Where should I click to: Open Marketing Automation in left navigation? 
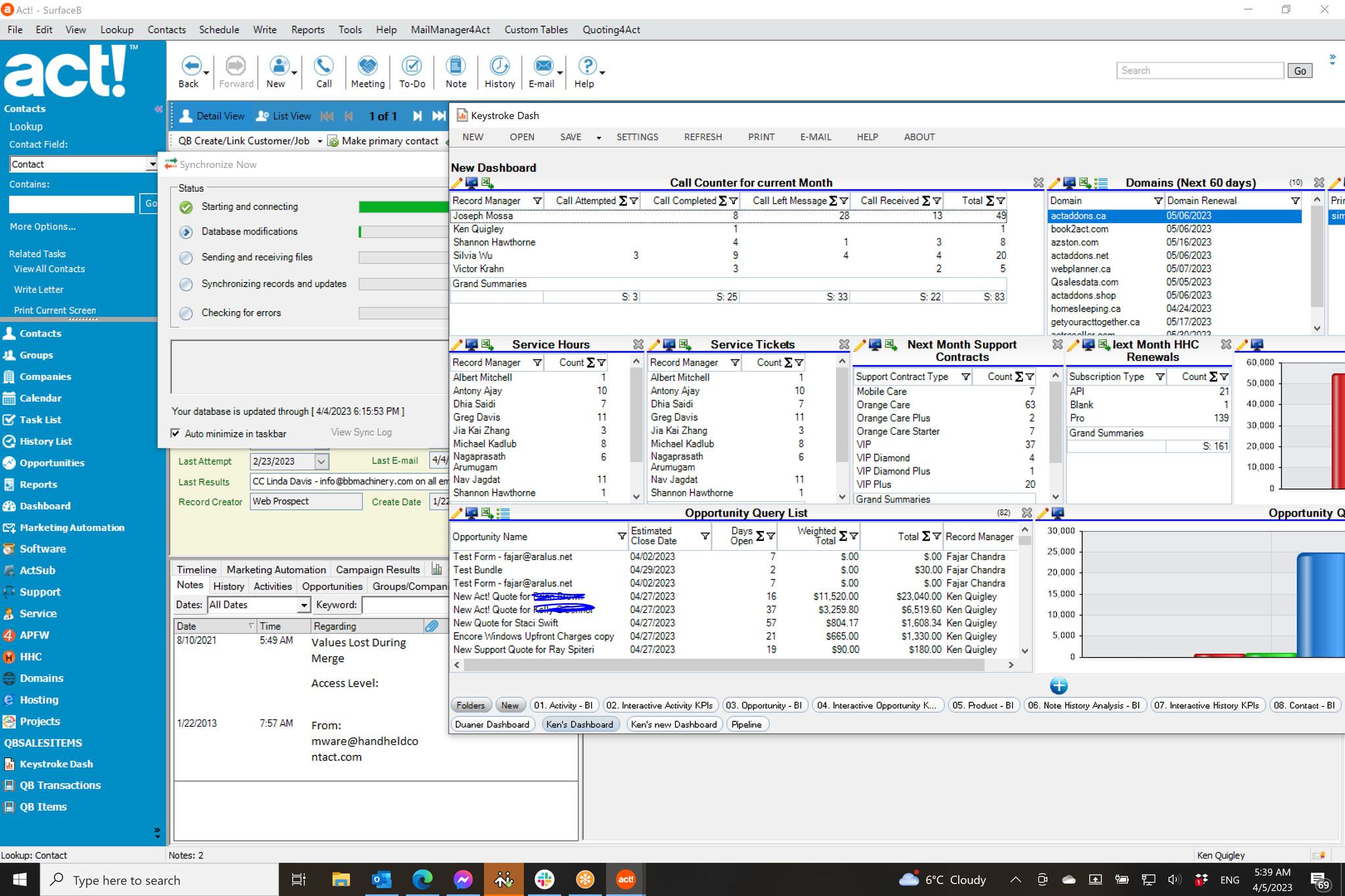click(x=72, y=528)
